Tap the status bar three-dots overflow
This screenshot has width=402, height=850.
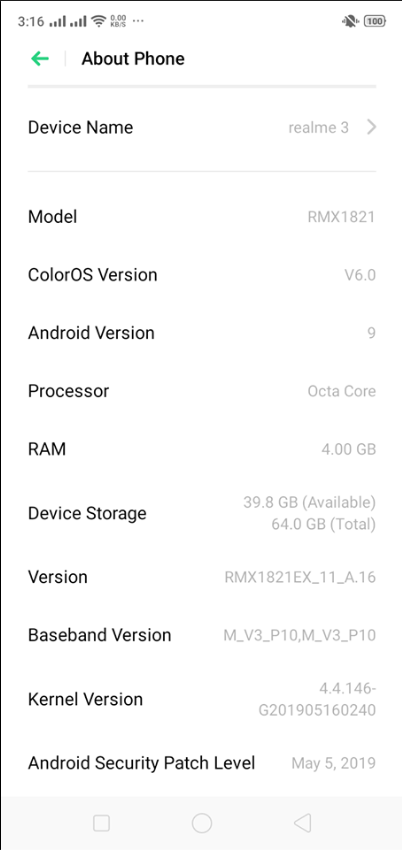click(x=138, y=21)
